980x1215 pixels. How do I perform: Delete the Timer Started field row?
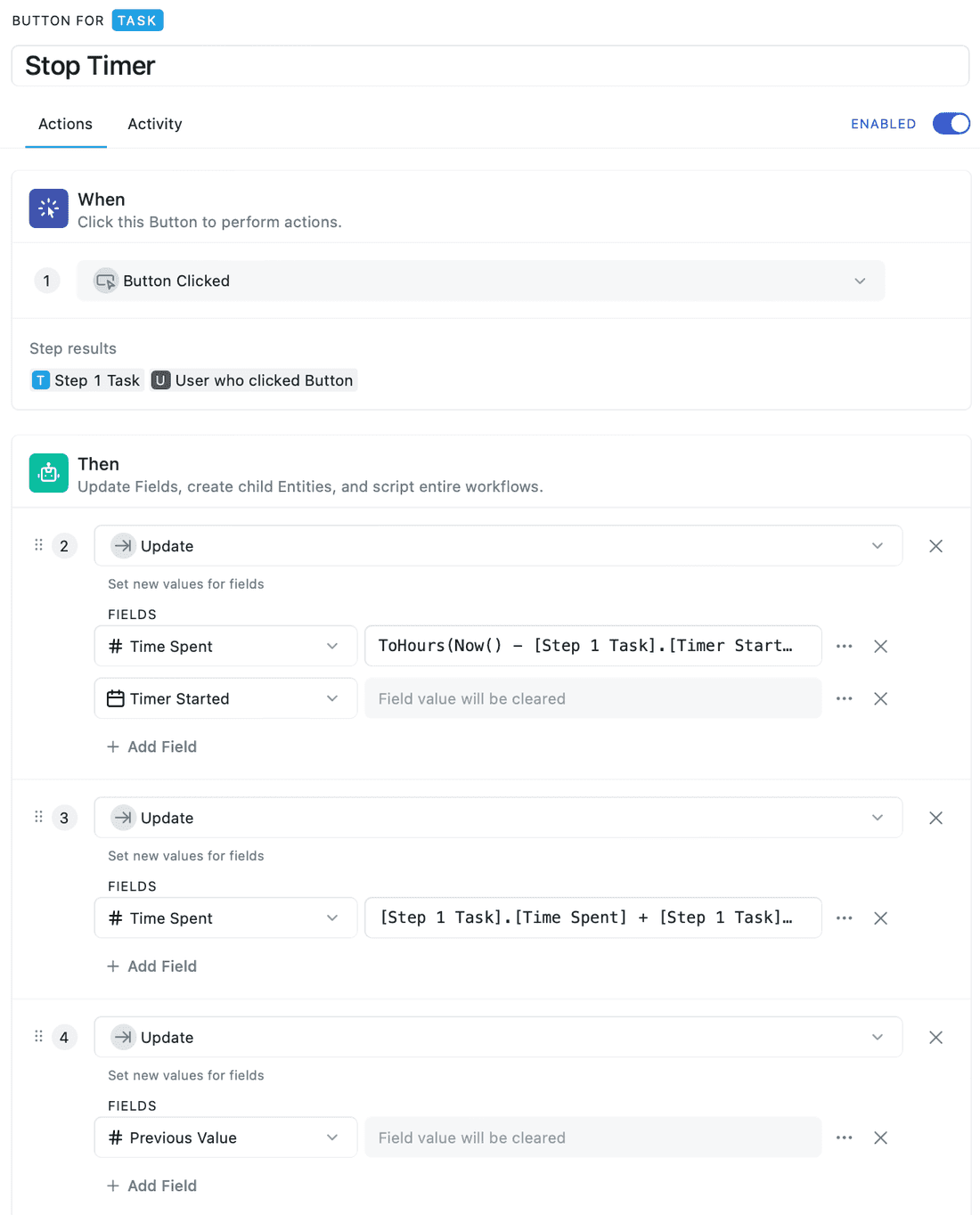tap(880, 698)
